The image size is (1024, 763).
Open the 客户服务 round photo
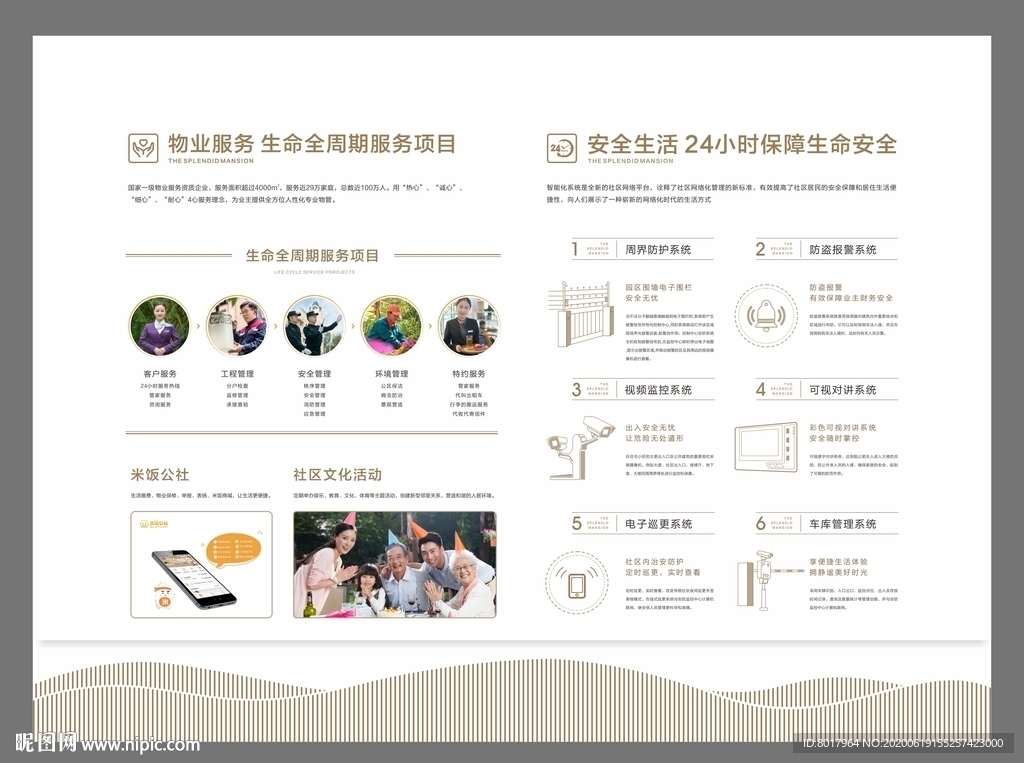160,326
